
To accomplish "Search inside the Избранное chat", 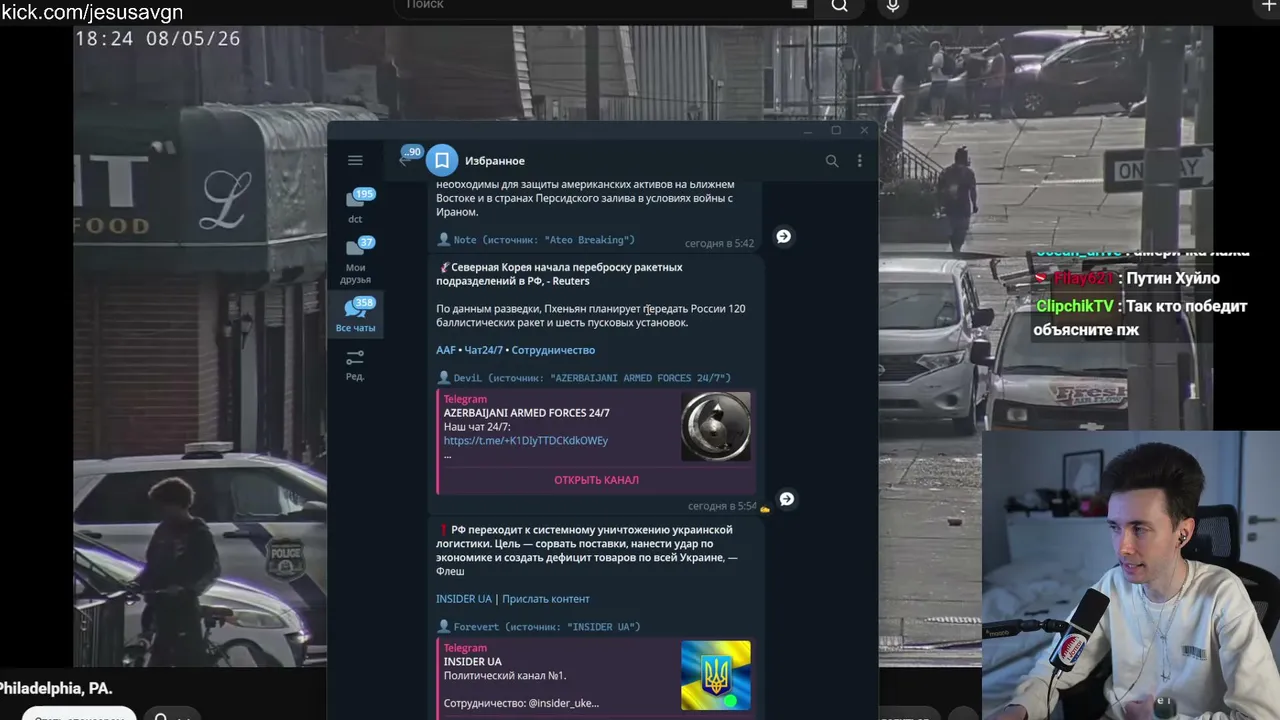I will (x=831, y=161).
